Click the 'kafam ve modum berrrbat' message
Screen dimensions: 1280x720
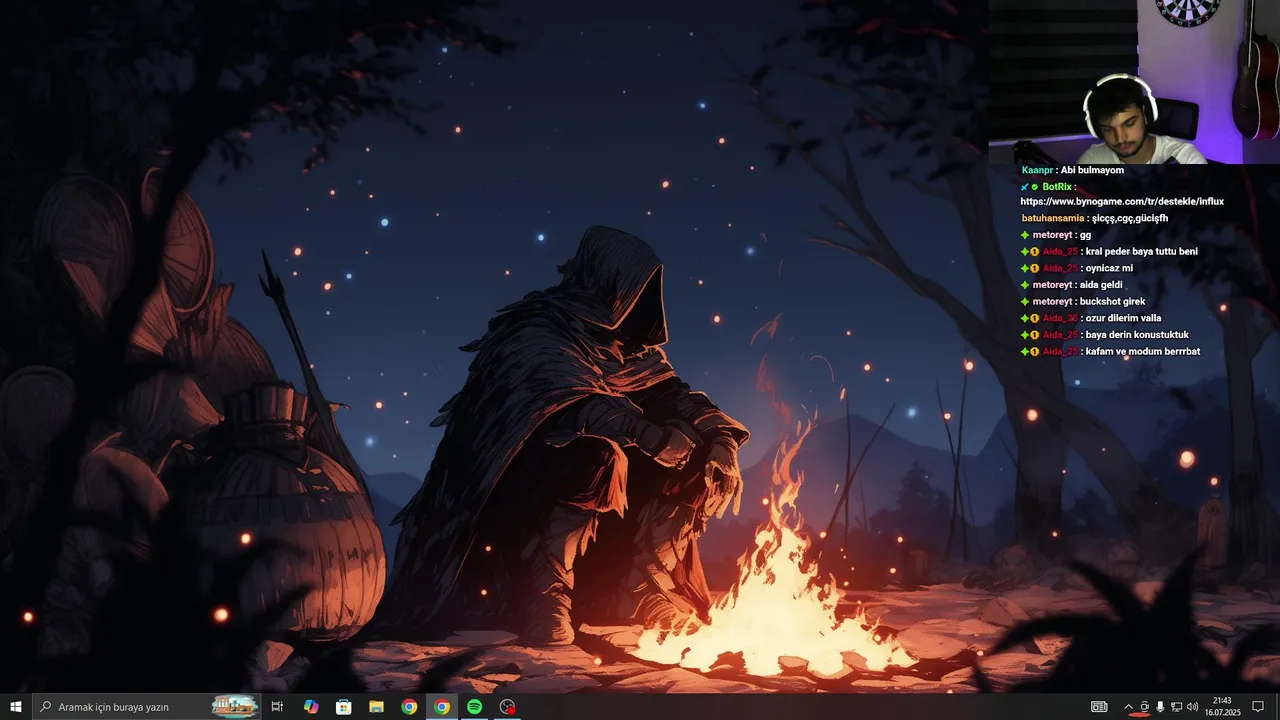pos(1110,352)
